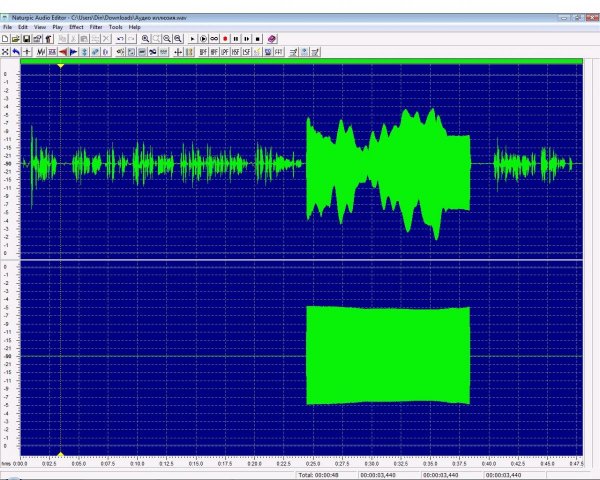Open the Edit menu
This screenshot has height=480, width=600.
[x=23, y=27]
